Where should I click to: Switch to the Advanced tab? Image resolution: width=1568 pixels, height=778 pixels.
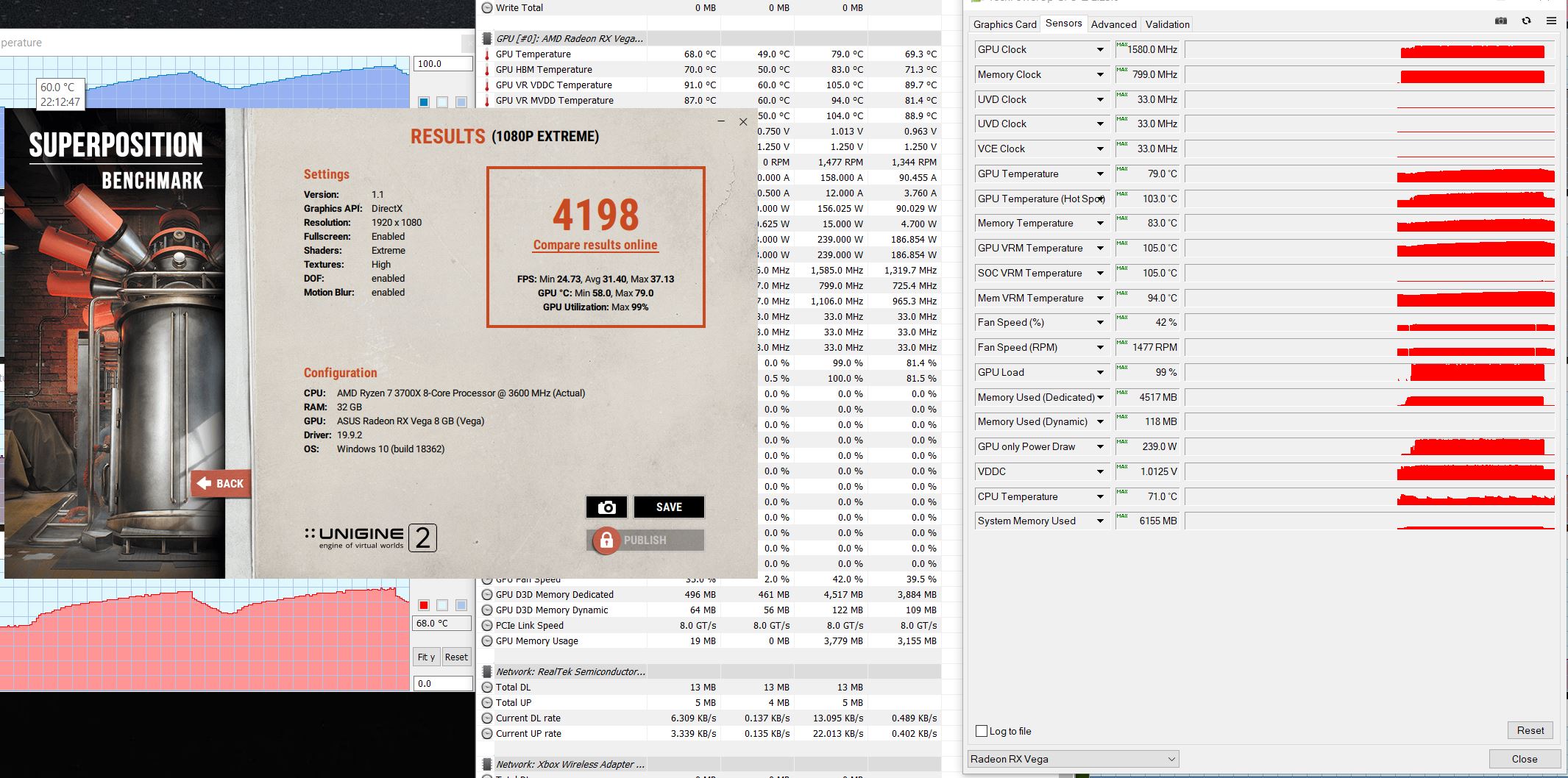(1113, 24)
